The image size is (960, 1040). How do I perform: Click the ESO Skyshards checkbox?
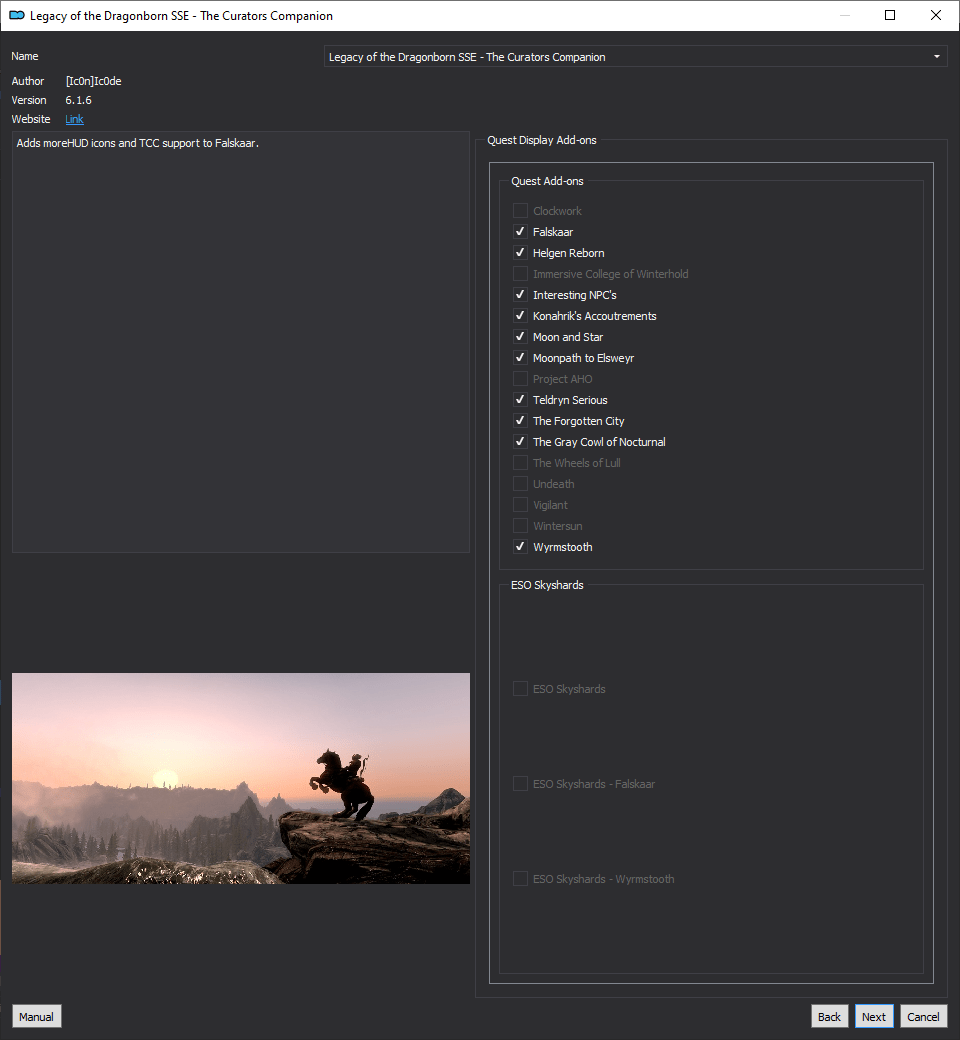pyautogui.click(x=520, y=689)
